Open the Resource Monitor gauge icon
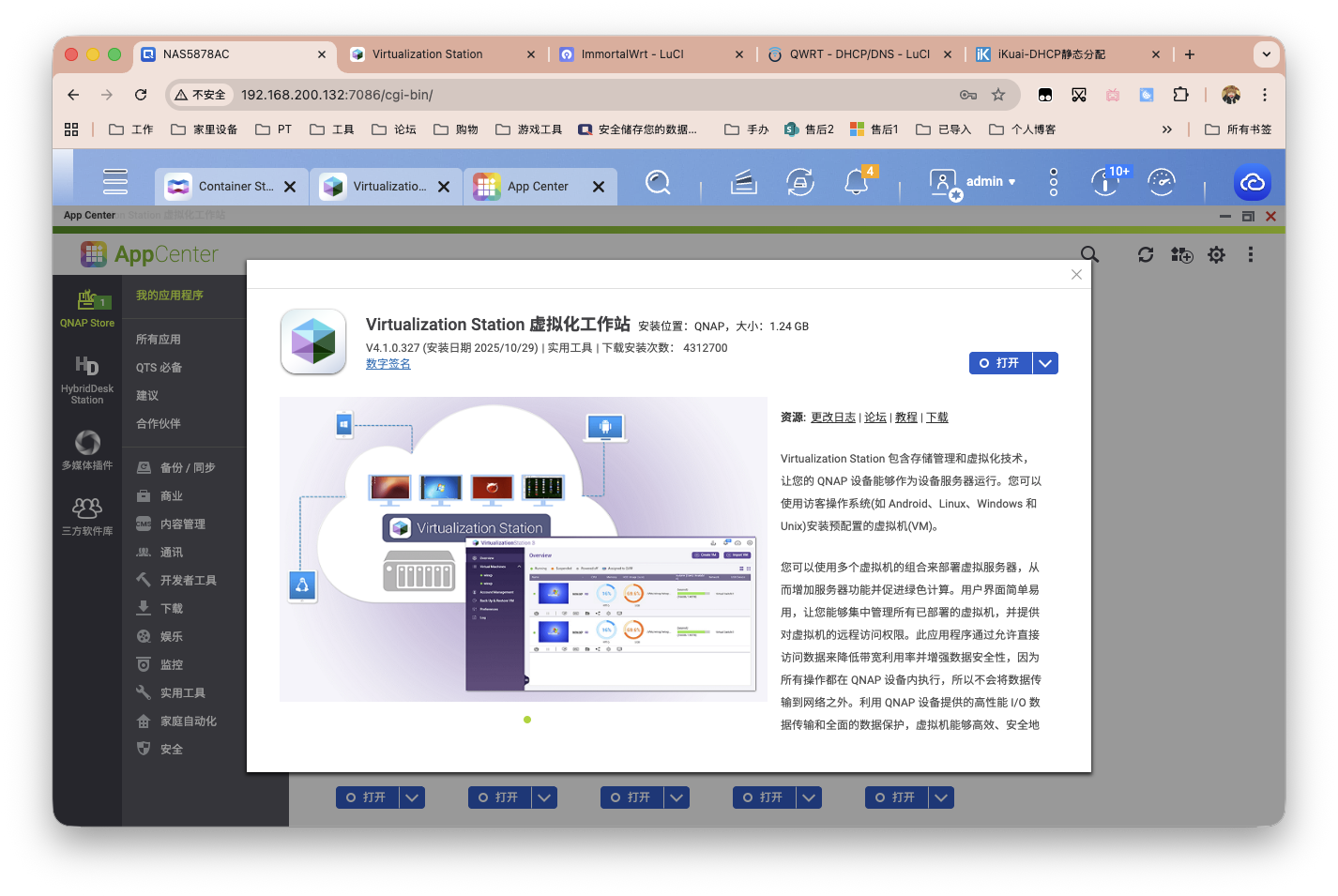 pos(1162,181)
